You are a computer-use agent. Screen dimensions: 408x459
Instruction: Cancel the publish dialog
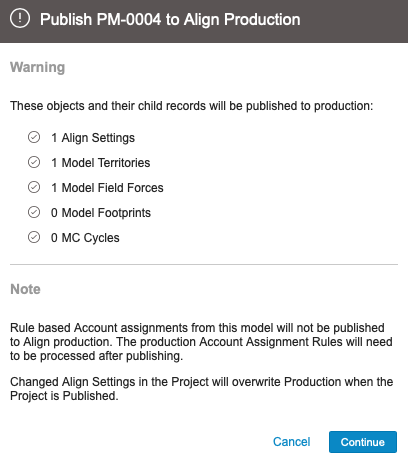[291, 442]
